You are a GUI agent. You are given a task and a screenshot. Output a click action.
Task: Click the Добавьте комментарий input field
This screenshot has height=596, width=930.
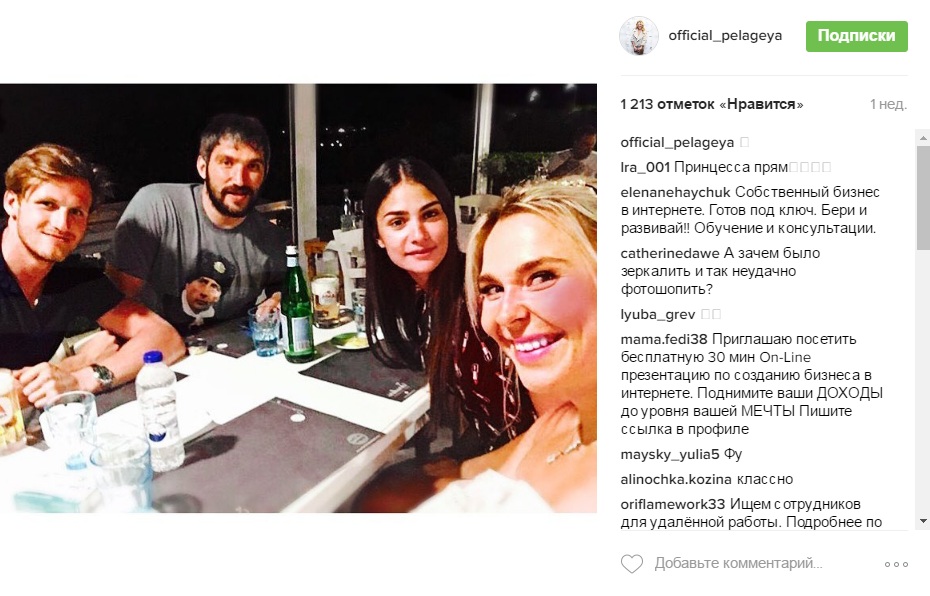tap(738, 563)
